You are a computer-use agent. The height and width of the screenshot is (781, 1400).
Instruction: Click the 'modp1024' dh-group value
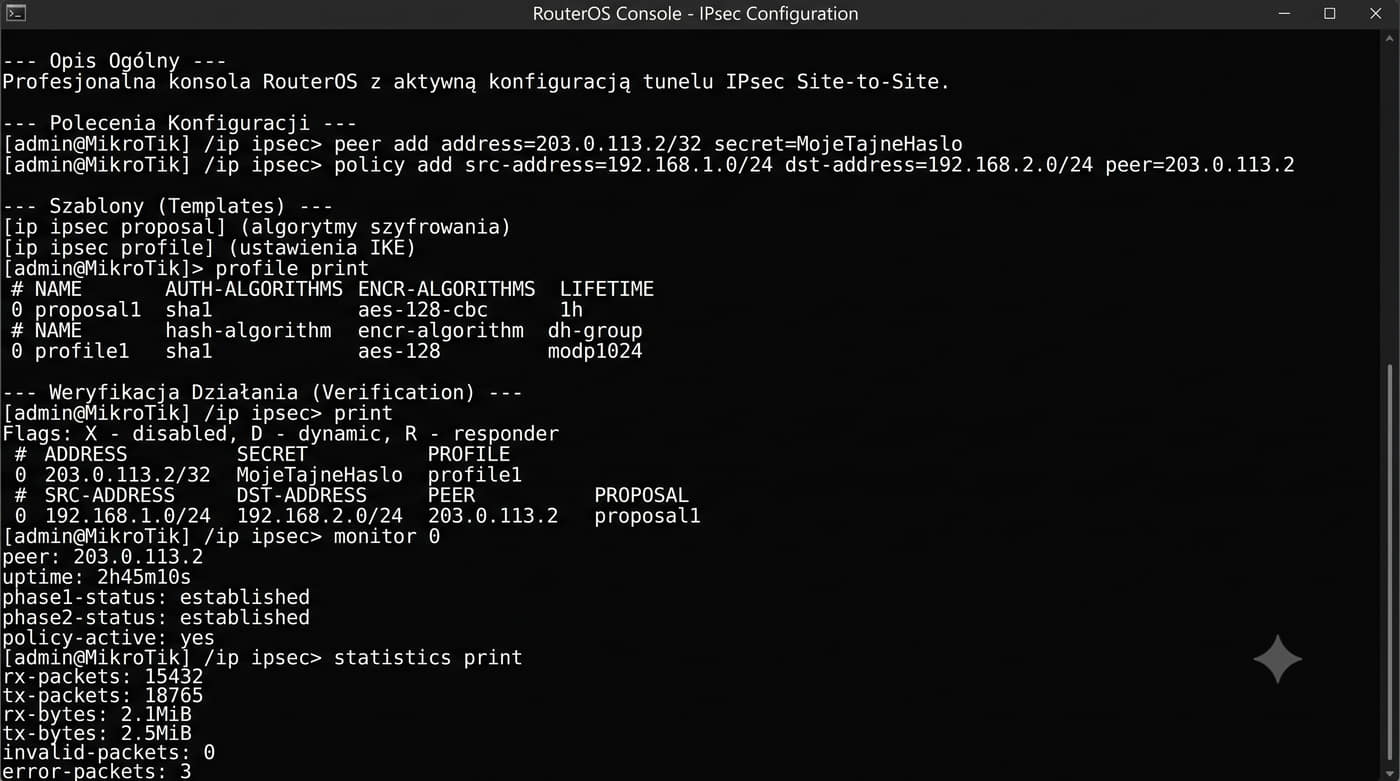[595, 351]
